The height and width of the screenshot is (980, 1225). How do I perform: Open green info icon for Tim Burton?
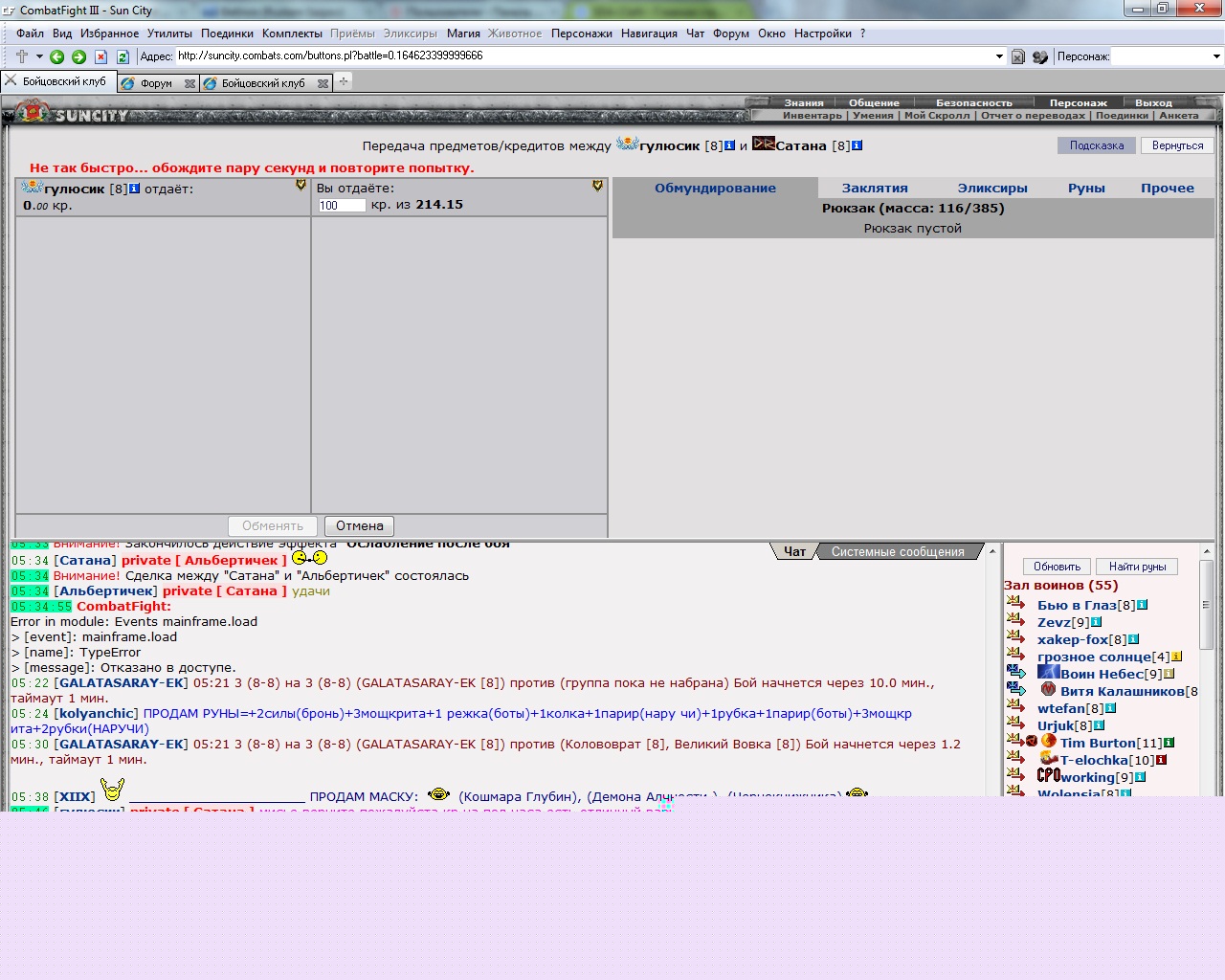point(1169,743)
